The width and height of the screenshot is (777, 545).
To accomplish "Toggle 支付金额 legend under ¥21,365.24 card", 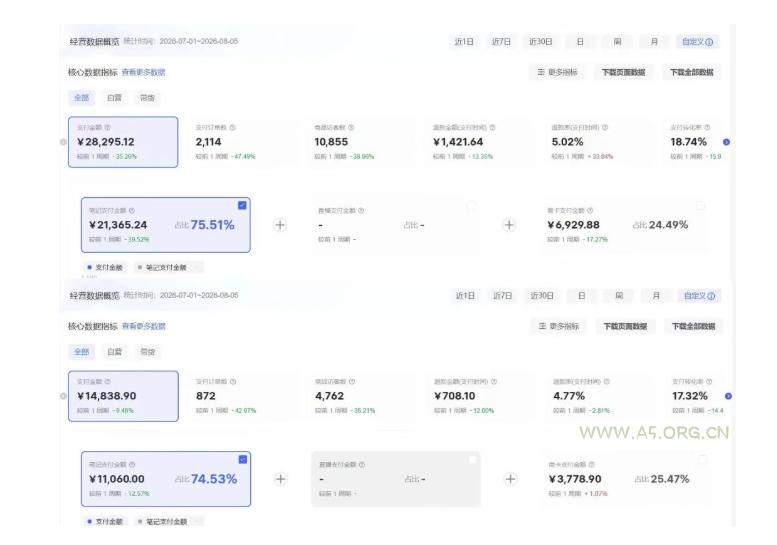I will point(105,268).
